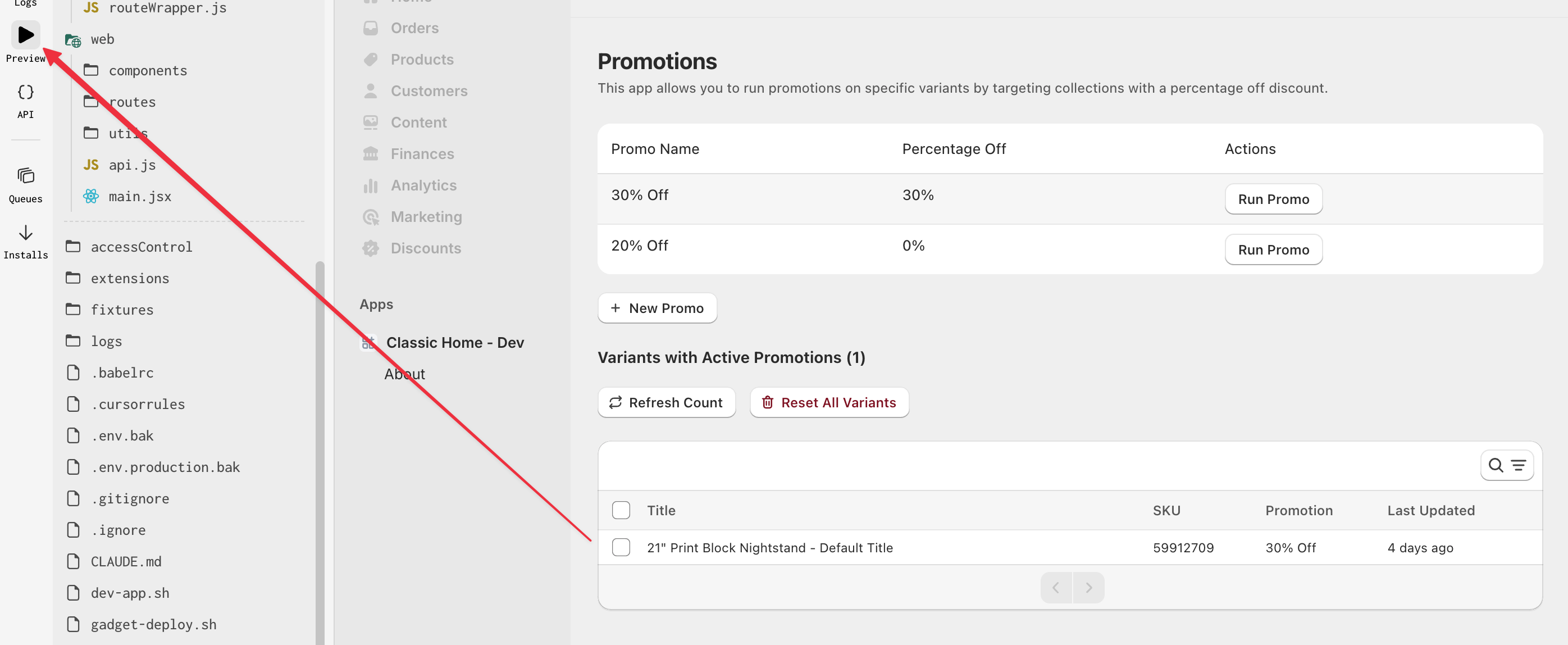
Task: Check the Print Block Nightstand row checkbox
Action: coord(621,548)
